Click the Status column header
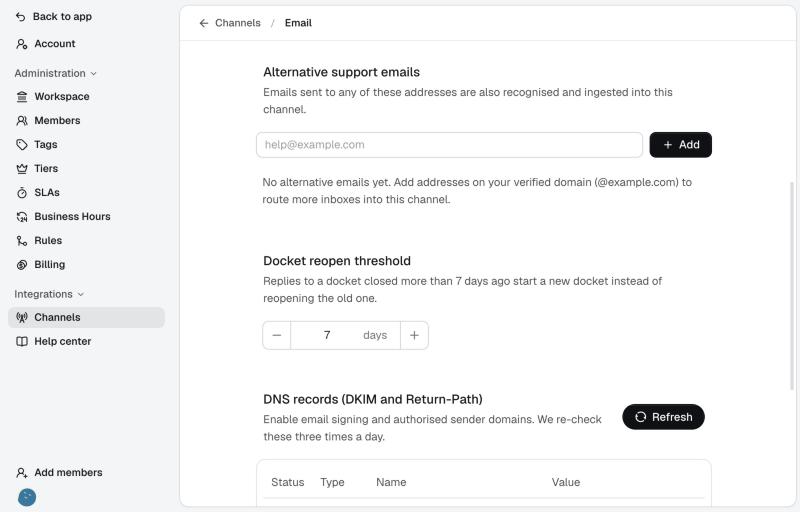The height and width of the screenshot is (512, 800). pos(288,482)
